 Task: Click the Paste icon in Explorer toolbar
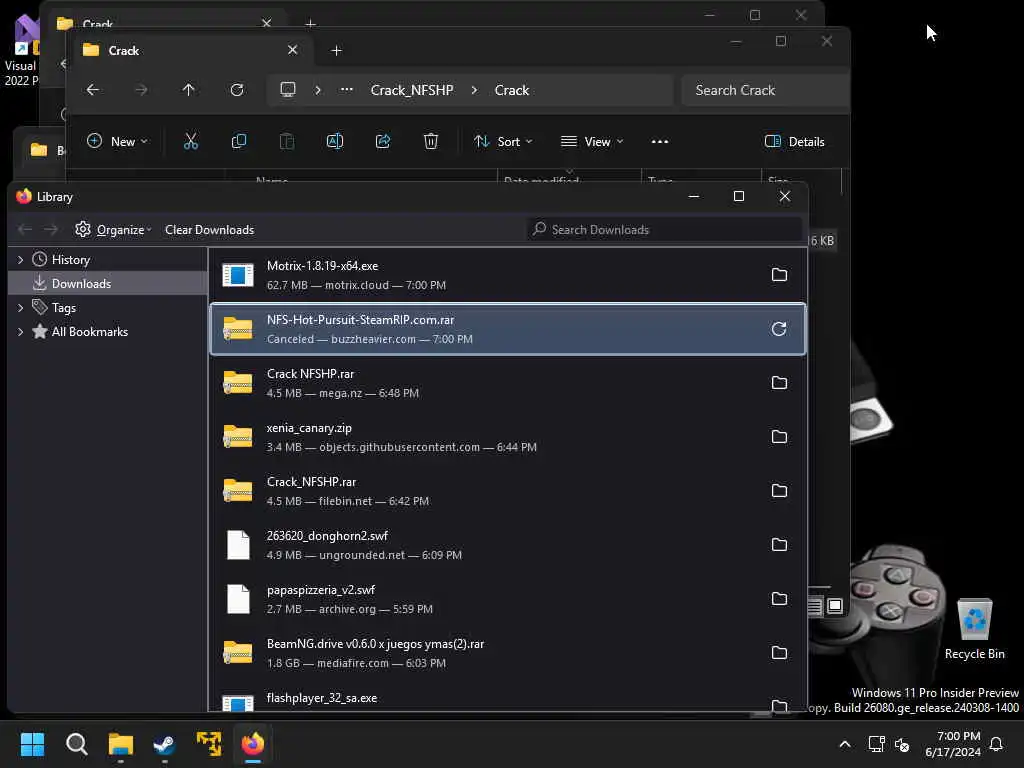(x=287, y=141)
